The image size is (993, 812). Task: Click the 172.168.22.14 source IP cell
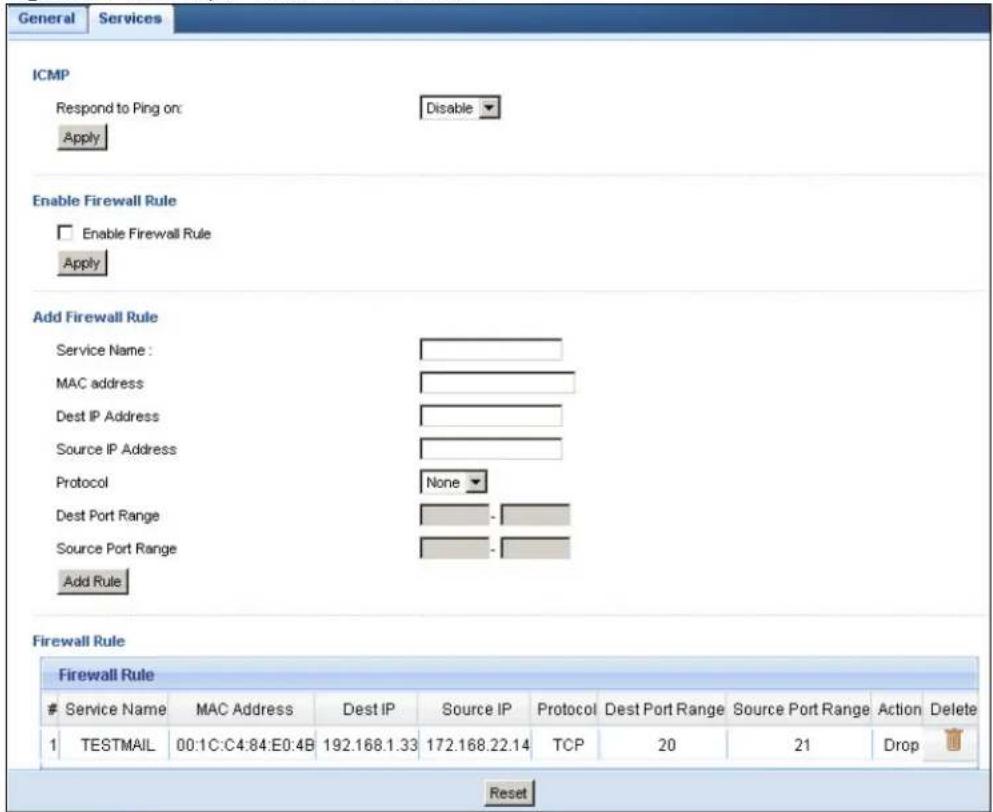(477, 745)
